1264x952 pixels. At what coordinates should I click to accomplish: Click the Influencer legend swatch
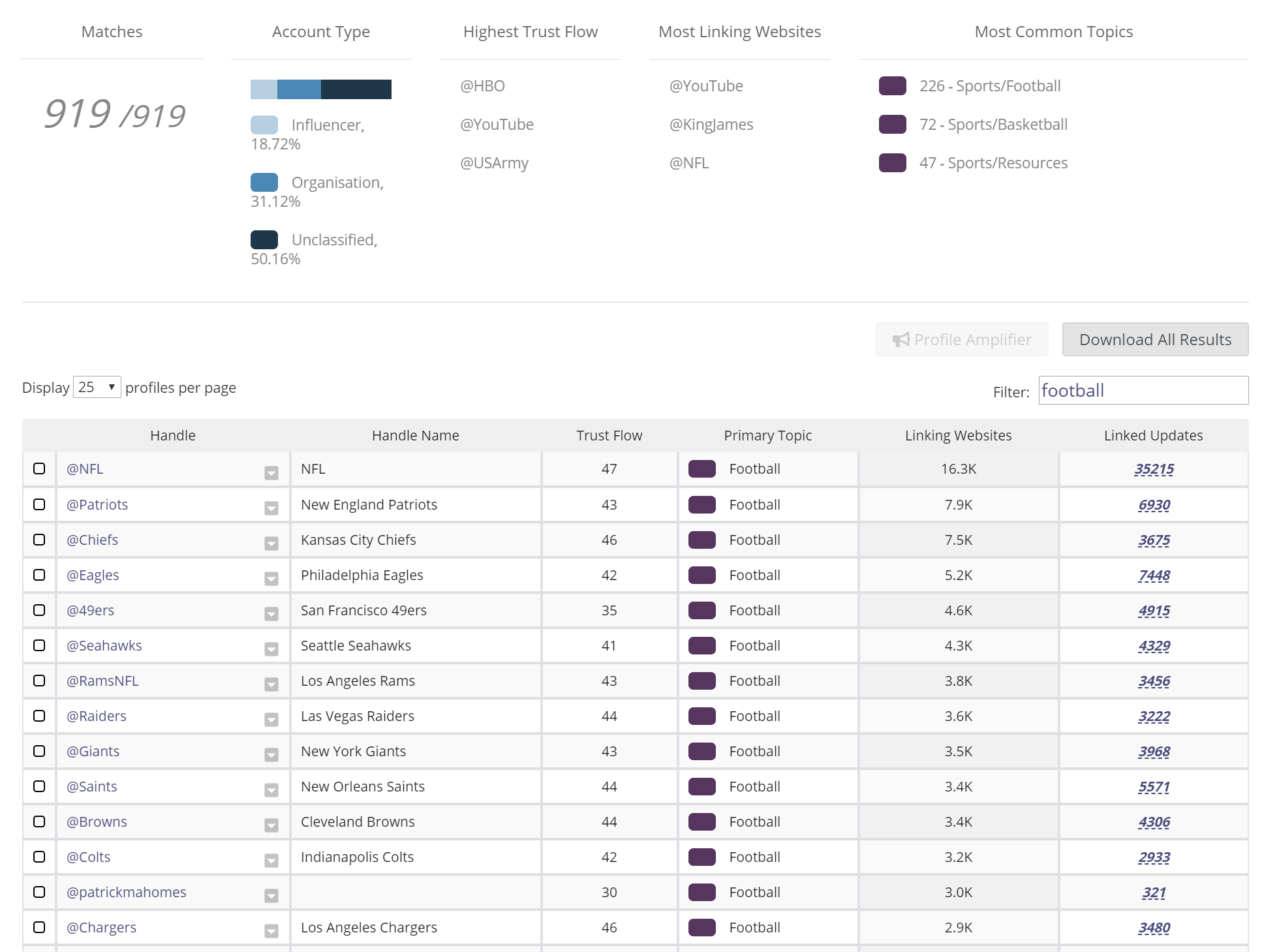264,125
